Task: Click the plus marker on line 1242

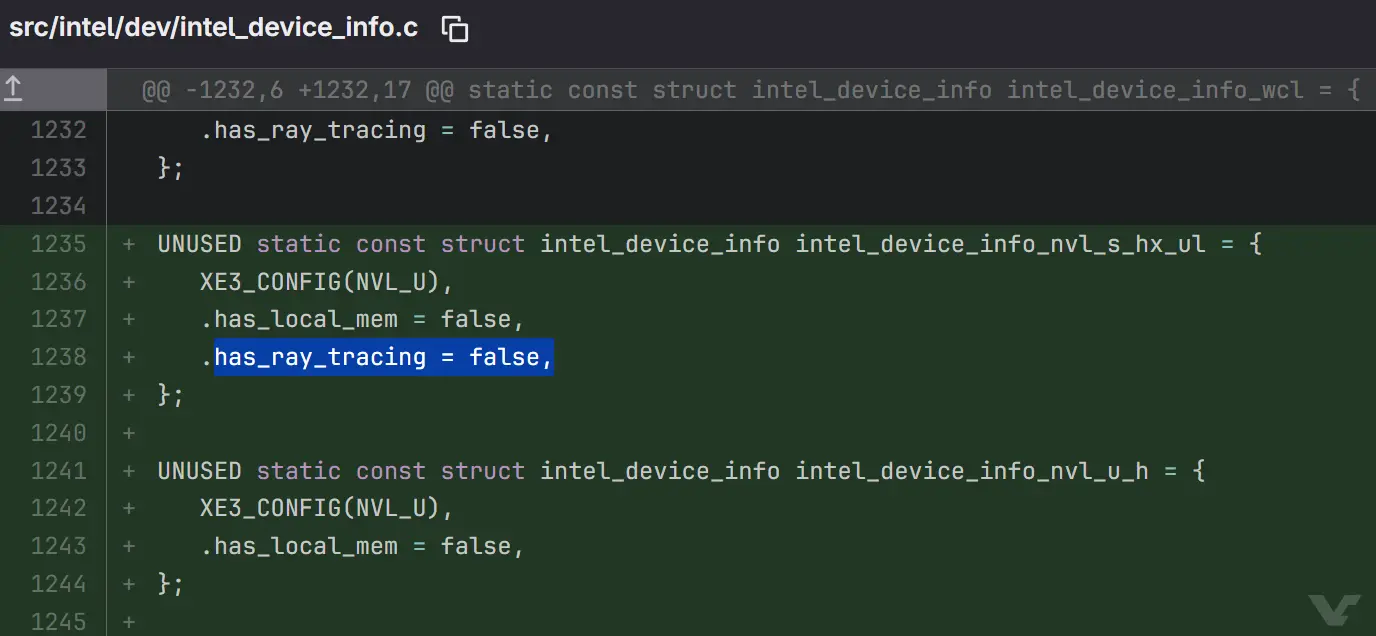Action: click(x=128, y=508)
